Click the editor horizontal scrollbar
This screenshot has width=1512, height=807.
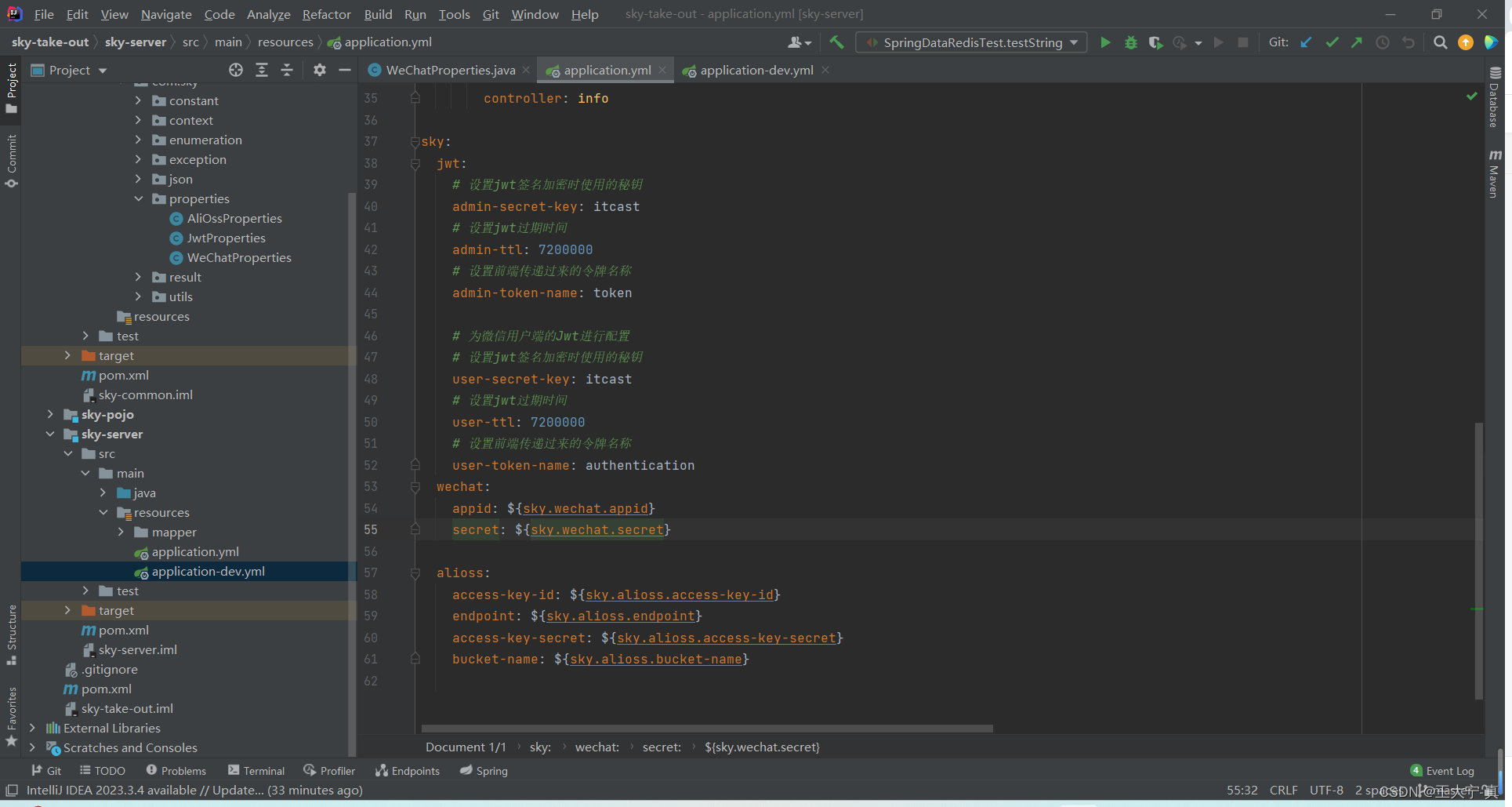click(x=706, y=729)
